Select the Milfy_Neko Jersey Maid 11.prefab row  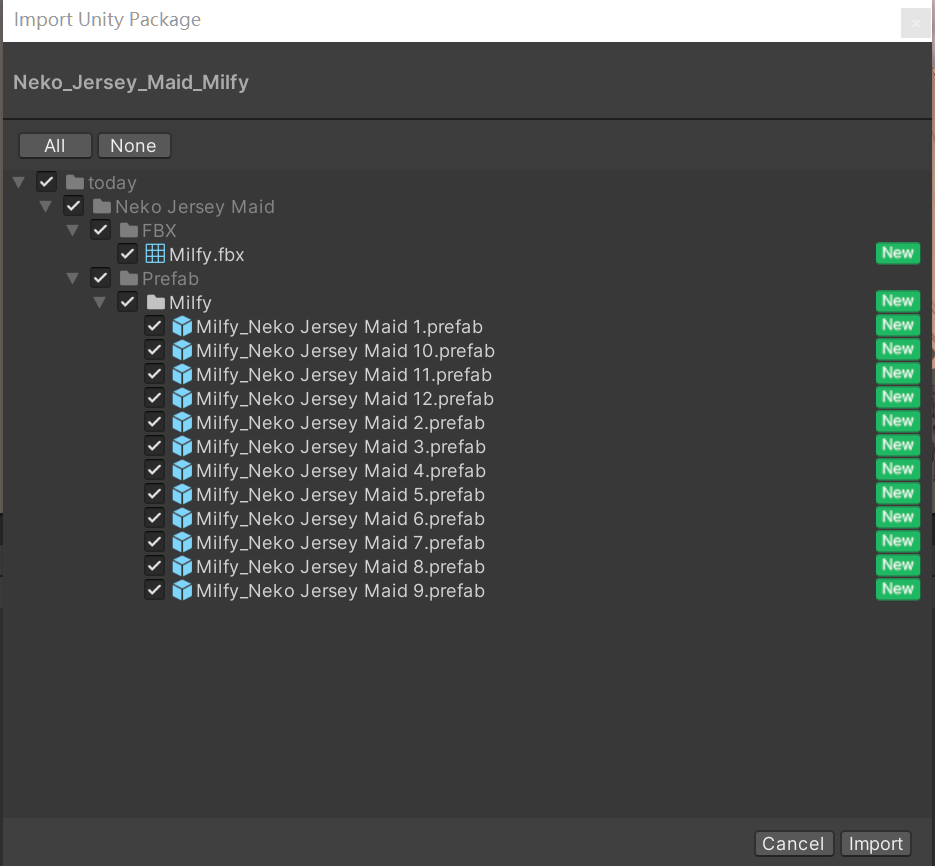(343, 375)
